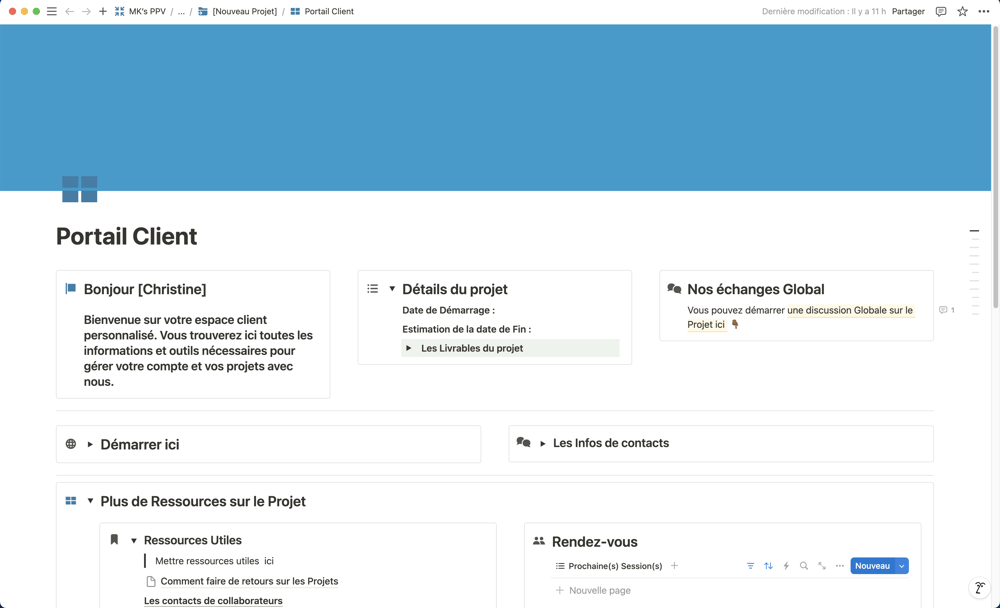Open automations lightning bolt icon

(x=786, y=566)
